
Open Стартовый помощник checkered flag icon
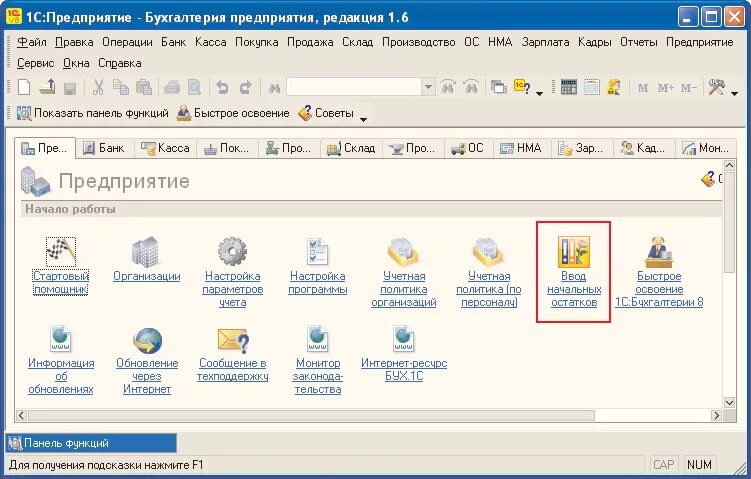[61, 251]
